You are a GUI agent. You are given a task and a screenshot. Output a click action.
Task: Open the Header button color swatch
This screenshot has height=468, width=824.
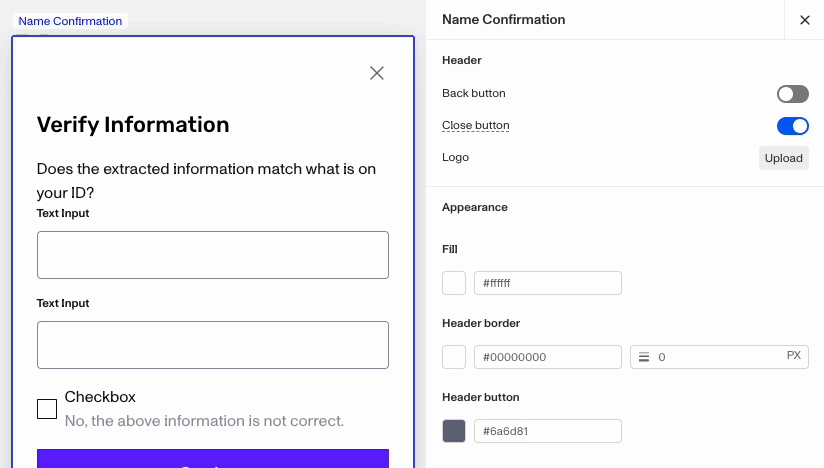(x=454, y=431)
